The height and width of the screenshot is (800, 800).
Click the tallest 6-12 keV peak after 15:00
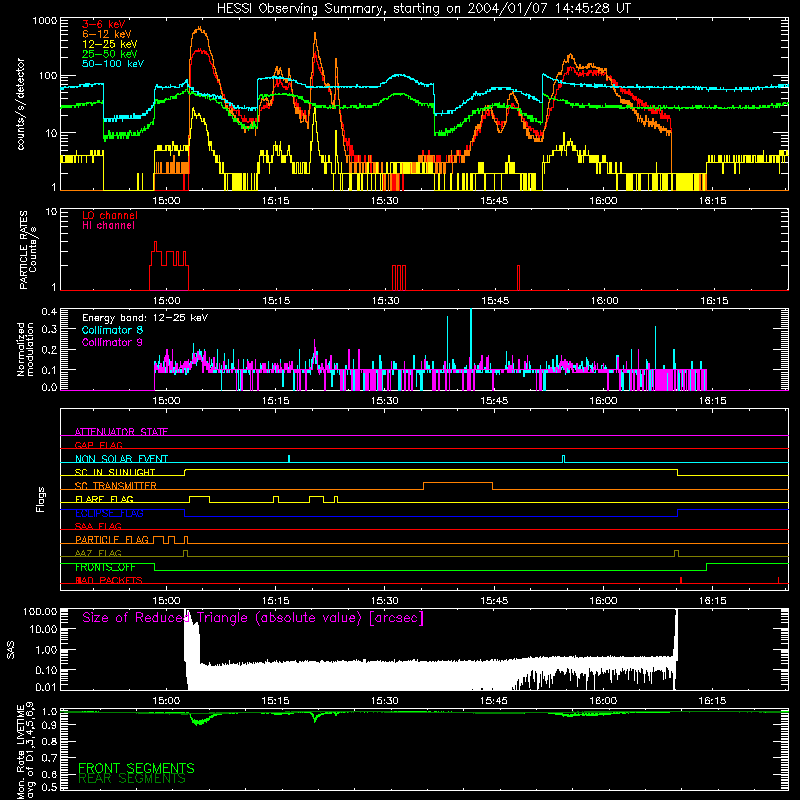[x=199, y=29]
